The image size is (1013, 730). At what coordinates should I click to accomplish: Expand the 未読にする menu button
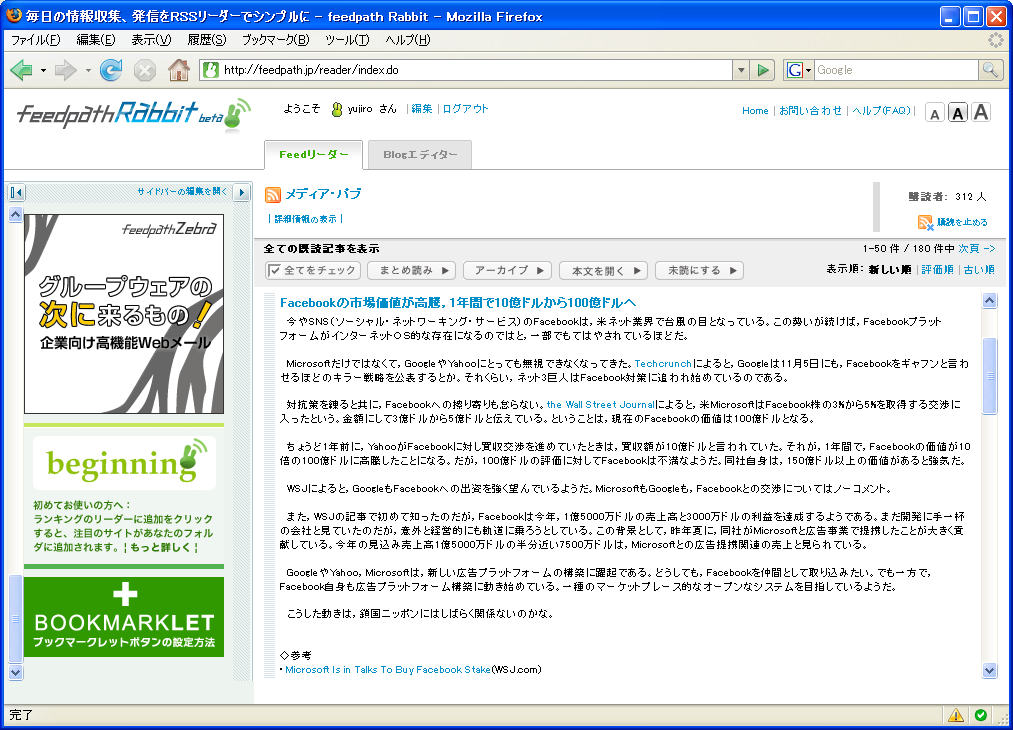point(699,270)
